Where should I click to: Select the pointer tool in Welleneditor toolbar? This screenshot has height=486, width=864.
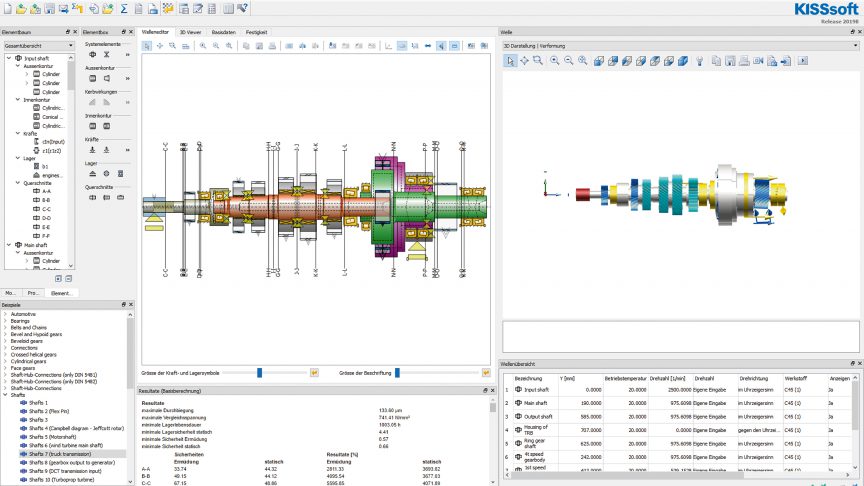(147, 46)
